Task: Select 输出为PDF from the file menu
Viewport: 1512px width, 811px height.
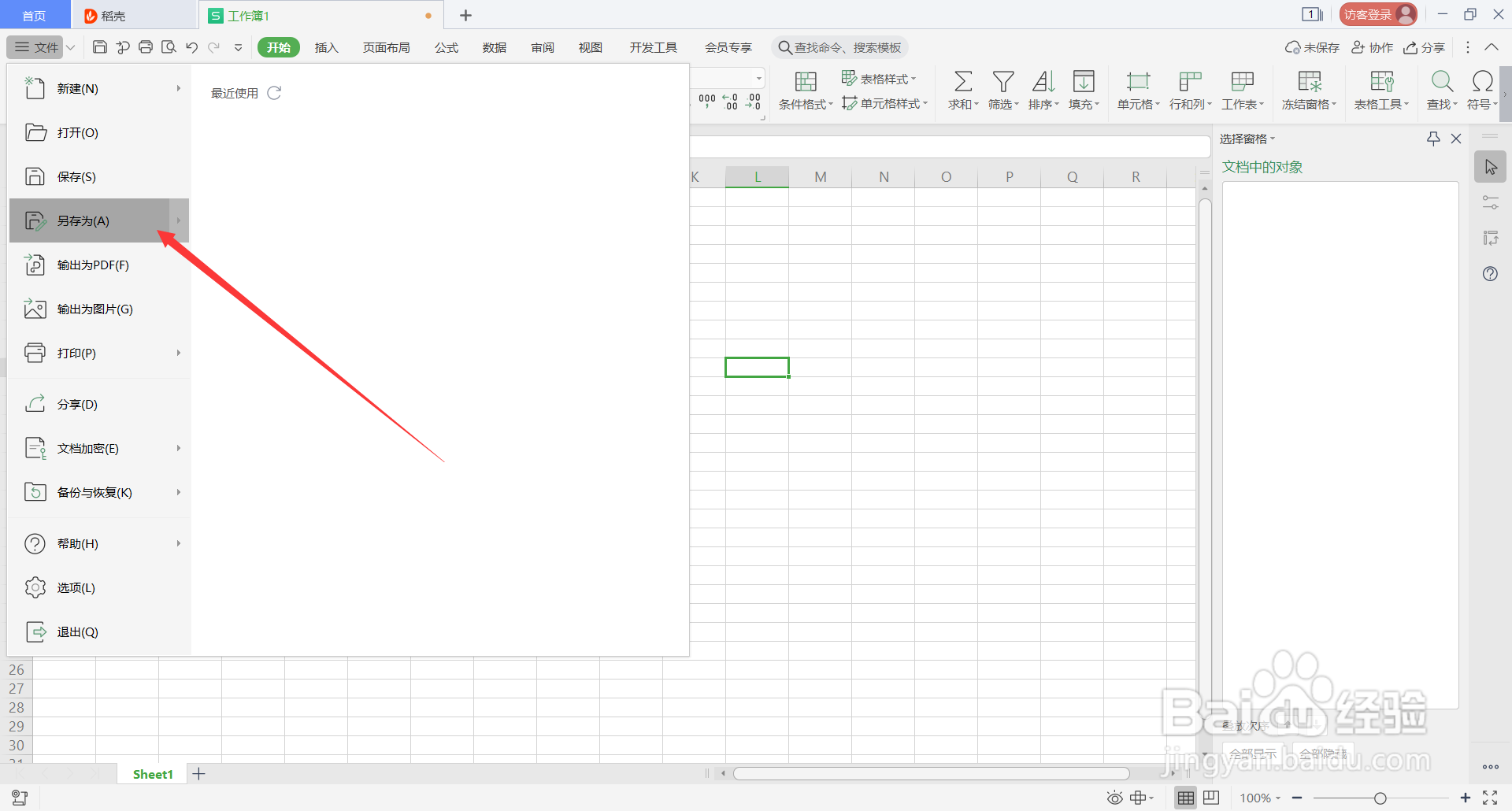Action: click(92, 265)
